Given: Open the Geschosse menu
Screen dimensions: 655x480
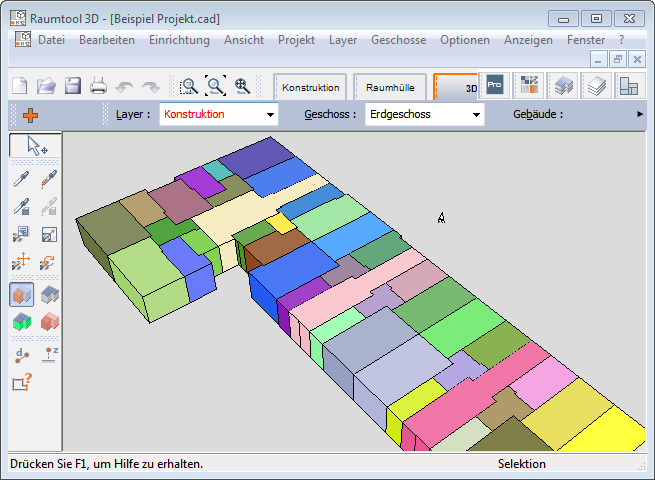Looking at the screenshot, I should (x=399, y=40).
